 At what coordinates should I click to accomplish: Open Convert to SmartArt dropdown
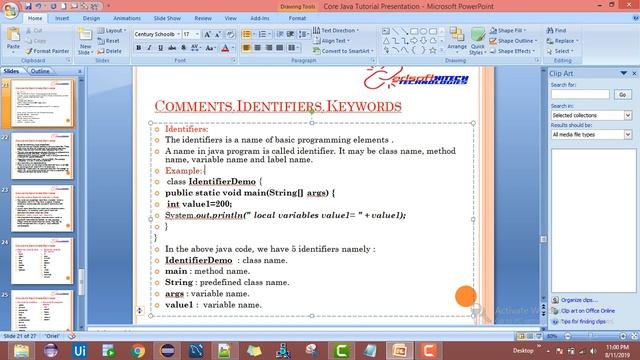pyautogui.click(x=343, y=51)
